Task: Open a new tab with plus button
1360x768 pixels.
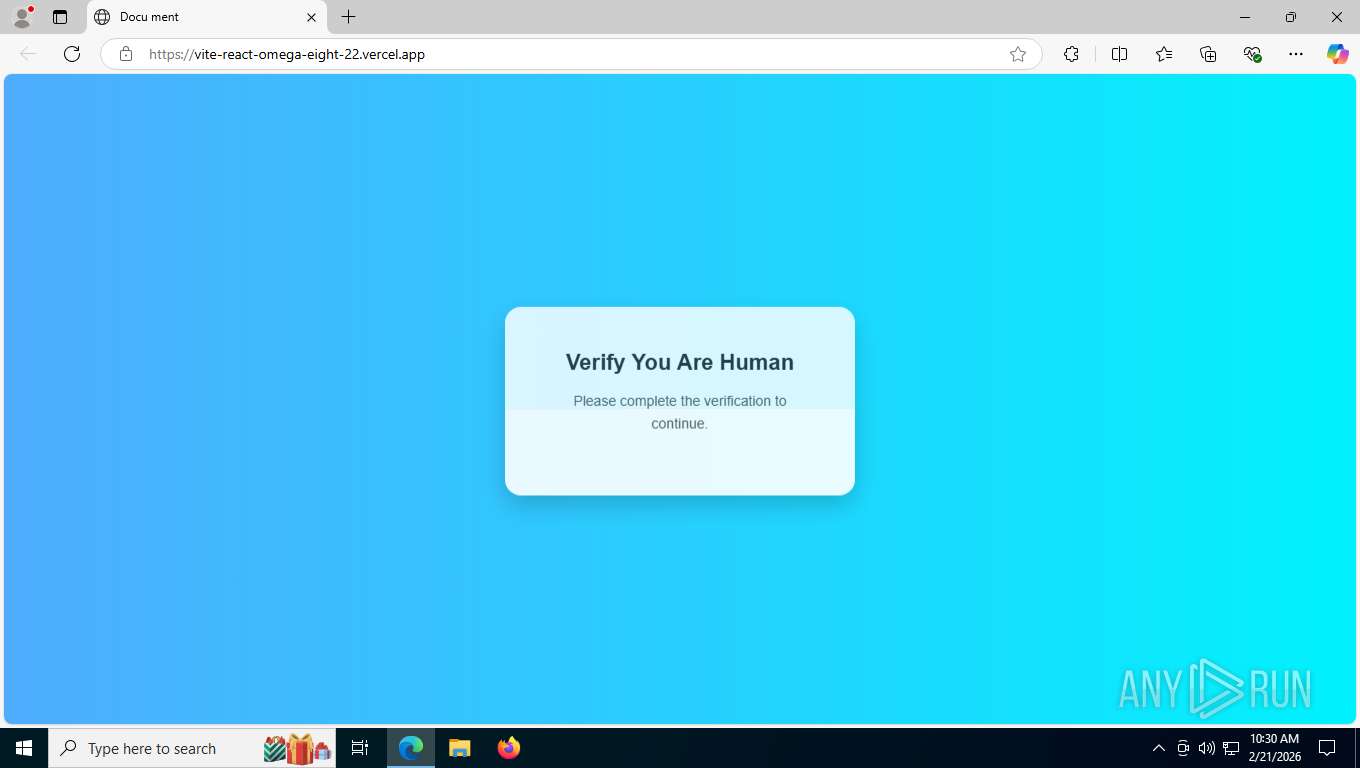Action: click(x=348, y=17)
